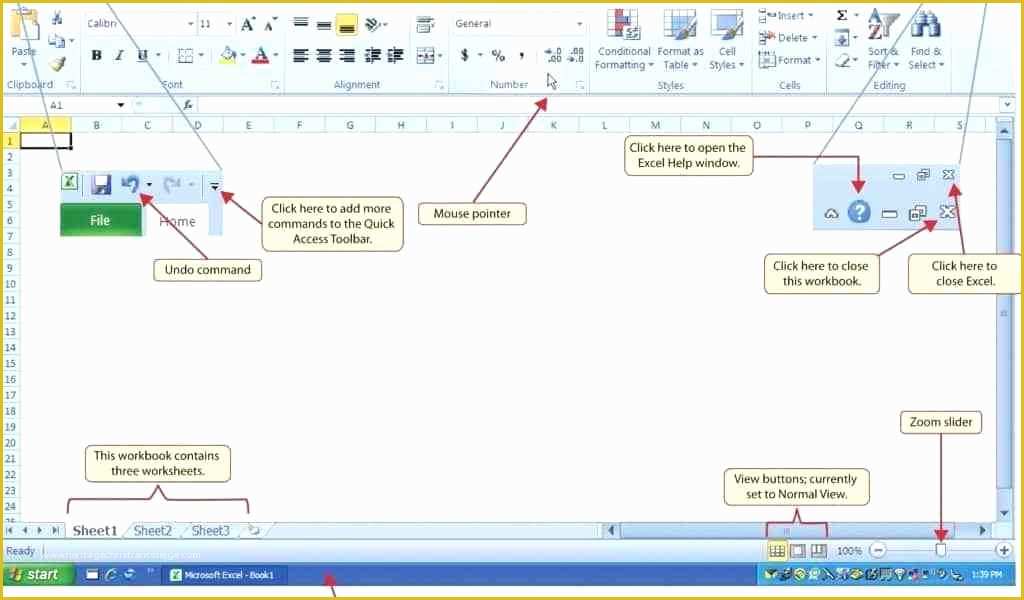Open the Cell Styles gallery

point(727,39)
